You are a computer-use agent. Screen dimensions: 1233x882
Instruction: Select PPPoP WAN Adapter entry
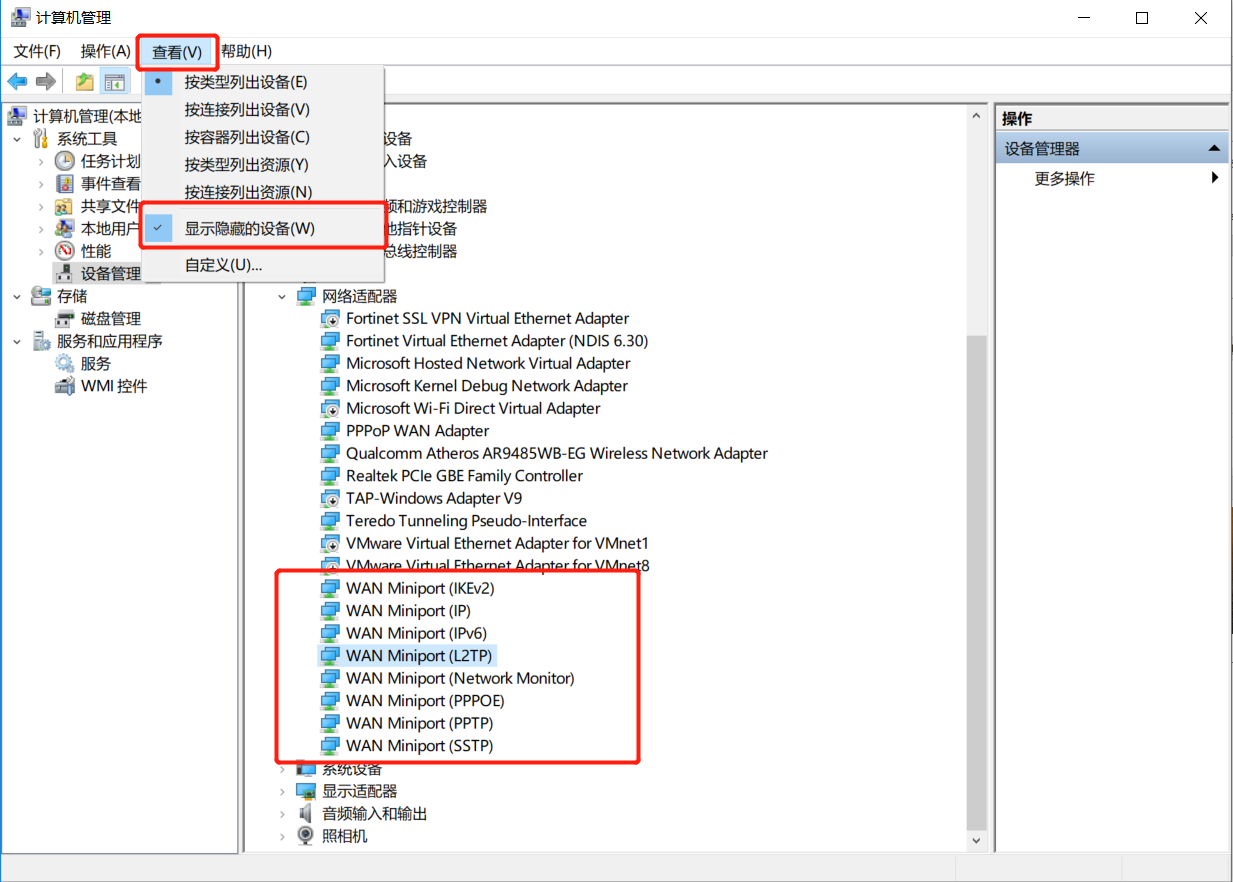(x=417, y=431)
